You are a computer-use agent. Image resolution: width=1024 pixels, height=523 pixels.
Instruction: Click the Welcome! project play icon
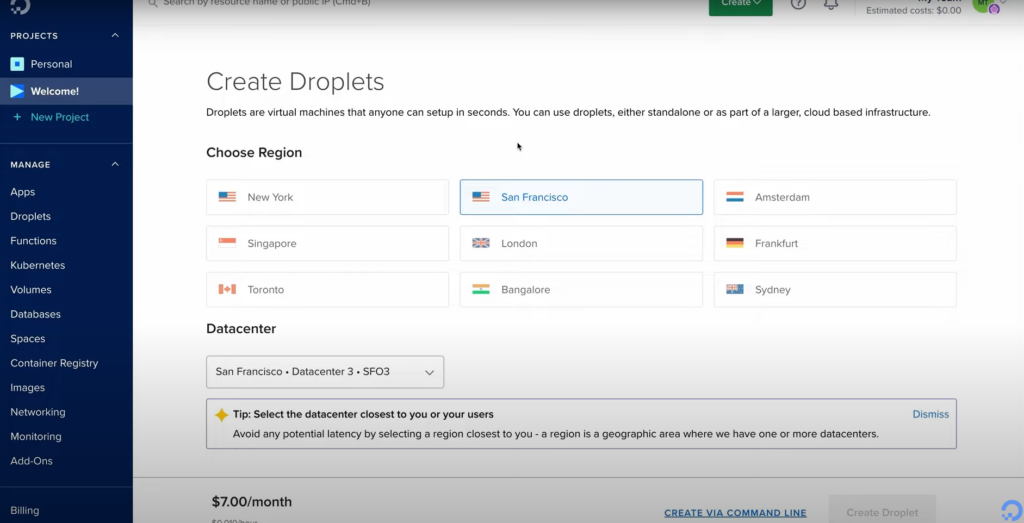click(x=17, y=91)
